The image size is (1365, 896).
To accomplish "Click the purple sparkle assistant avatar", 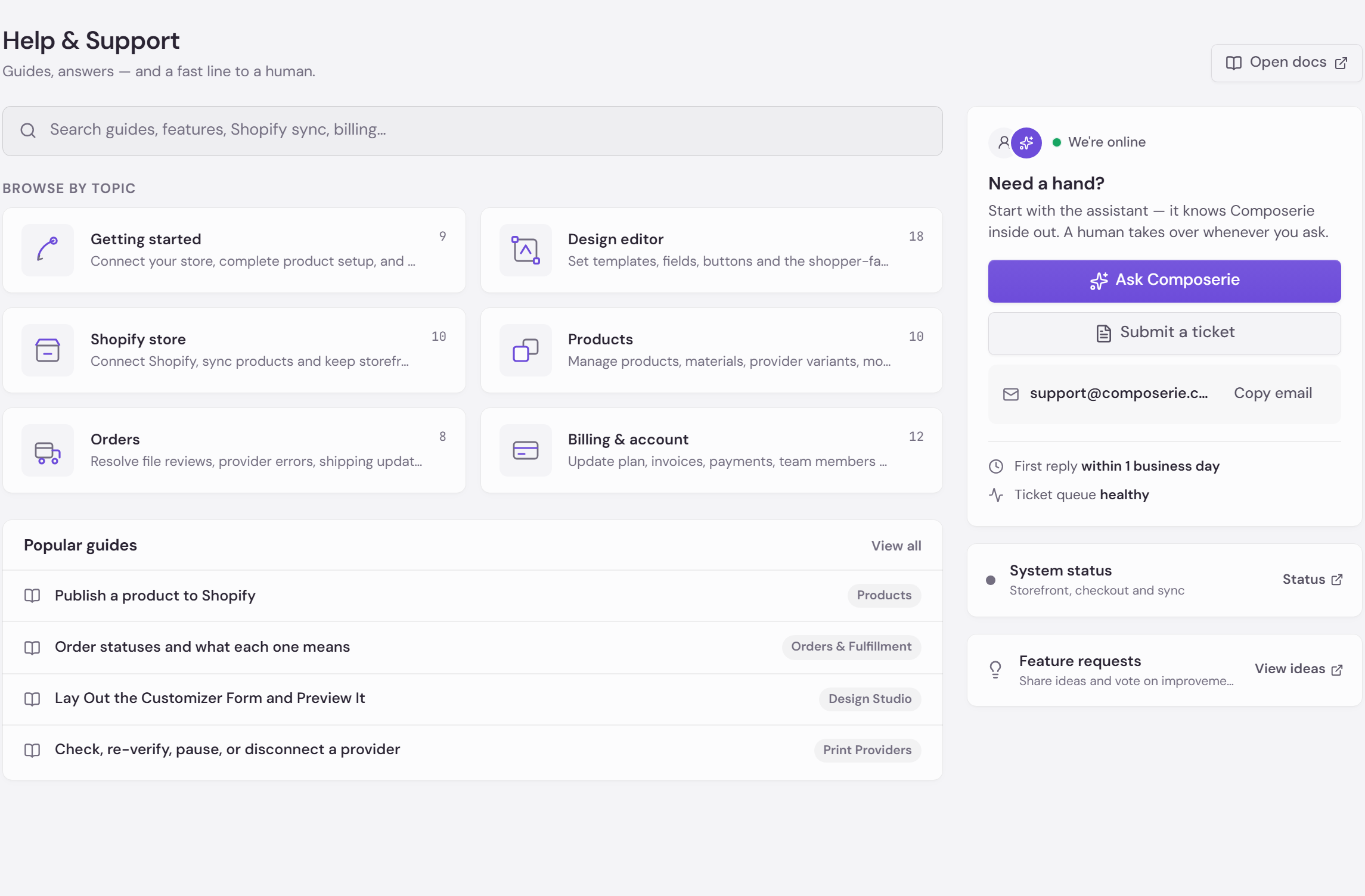I will click(x=1026, y=142).
